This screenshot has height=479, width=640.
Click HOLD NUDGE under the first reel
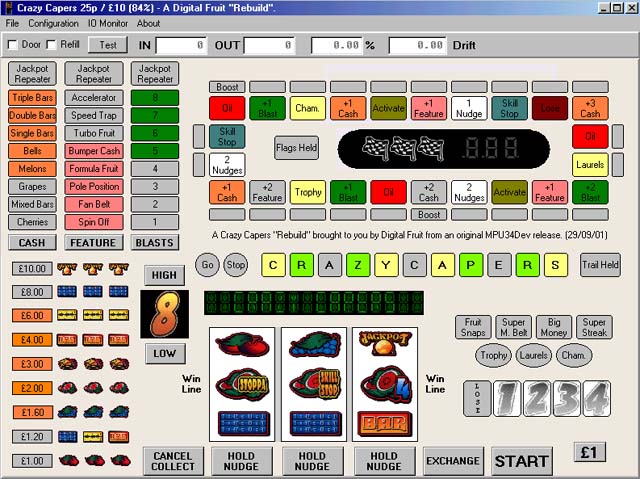241,461
